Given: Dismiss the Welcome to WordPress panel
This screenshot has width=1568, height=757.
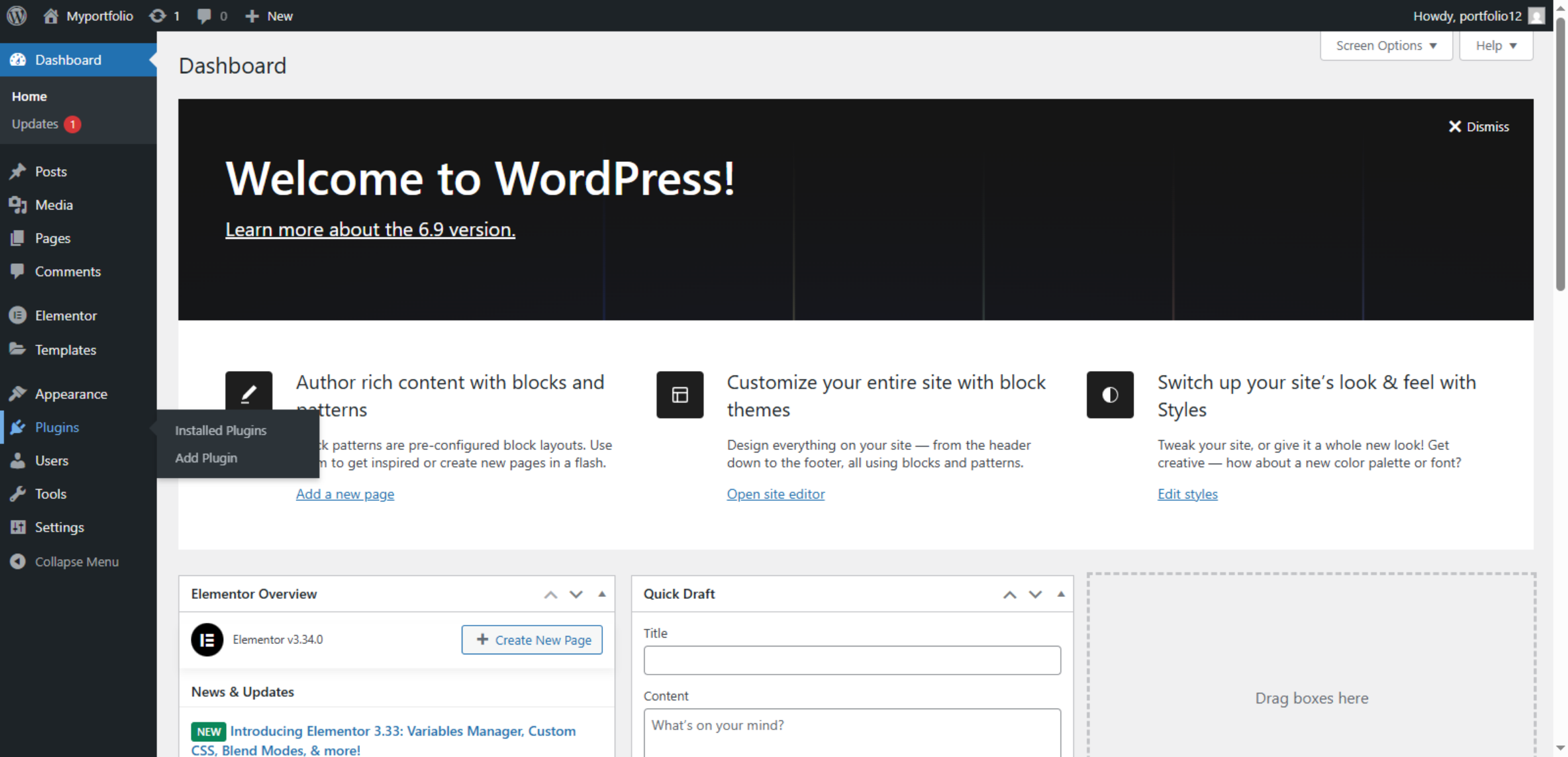Looking at the screenshot, I should (1478, 127).
